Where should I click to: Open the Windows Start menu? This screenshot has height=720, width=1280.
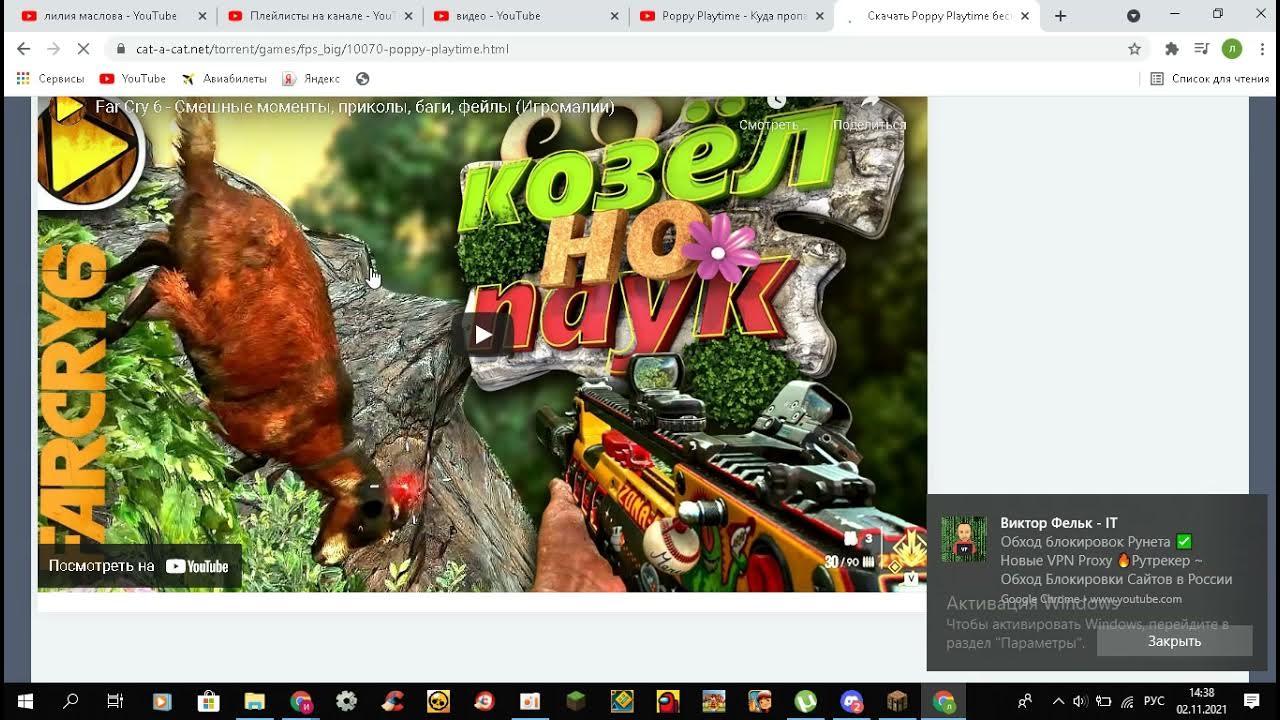click(x=24, y=701)
